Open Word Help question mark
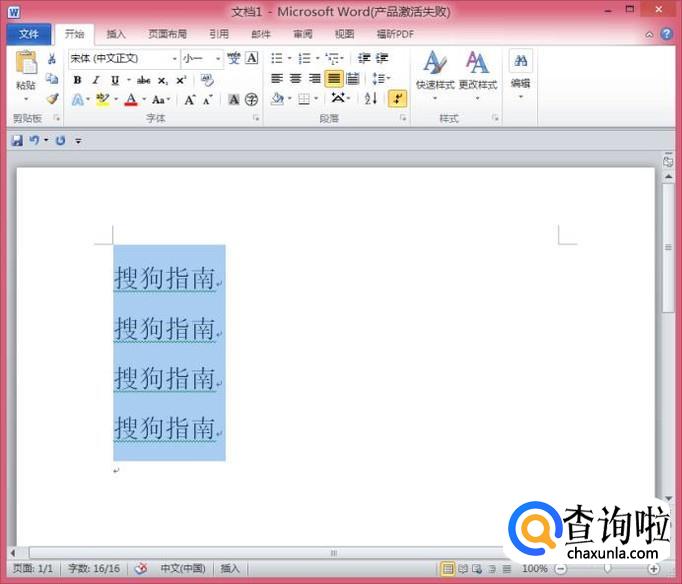682x584 pixels. (x=666, y=34)
